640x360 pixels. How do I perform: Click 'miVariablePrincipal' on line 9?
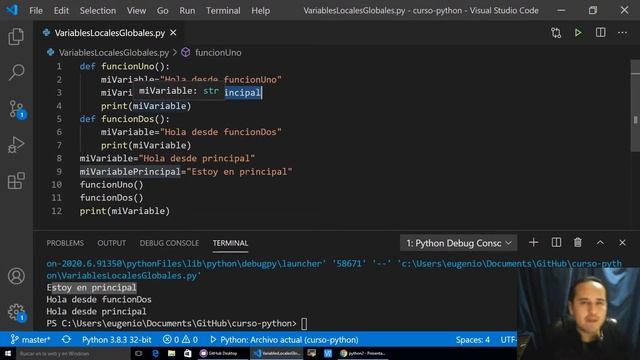click(130, 172)
